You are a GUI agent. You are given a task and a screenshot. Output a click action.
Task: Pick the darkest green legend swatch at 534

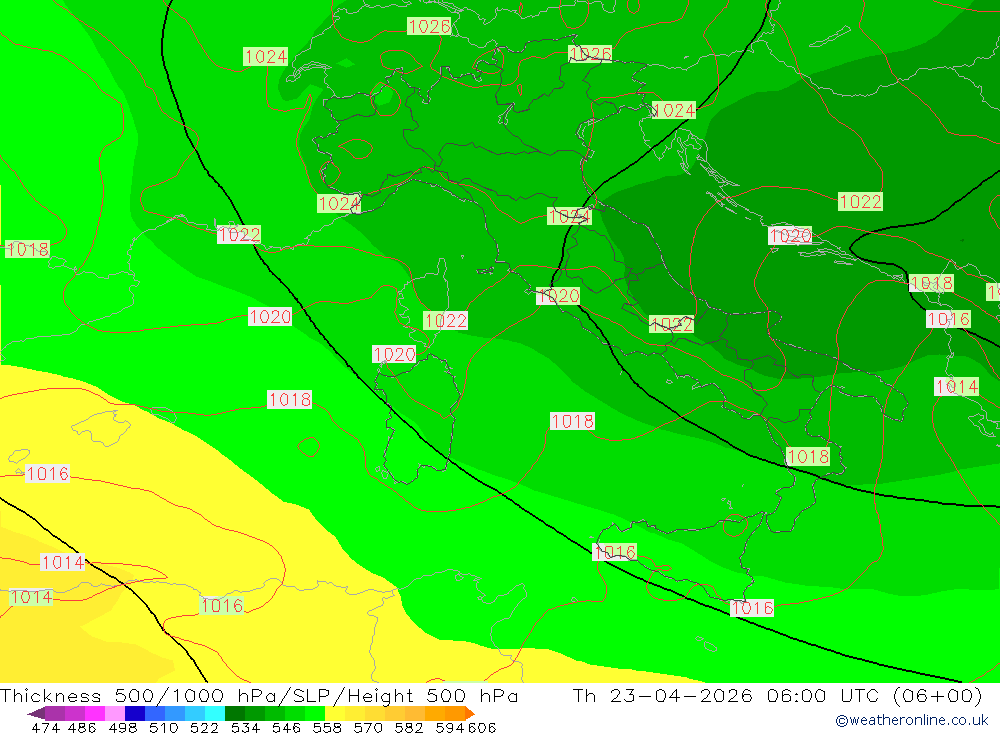coord(235,713)
